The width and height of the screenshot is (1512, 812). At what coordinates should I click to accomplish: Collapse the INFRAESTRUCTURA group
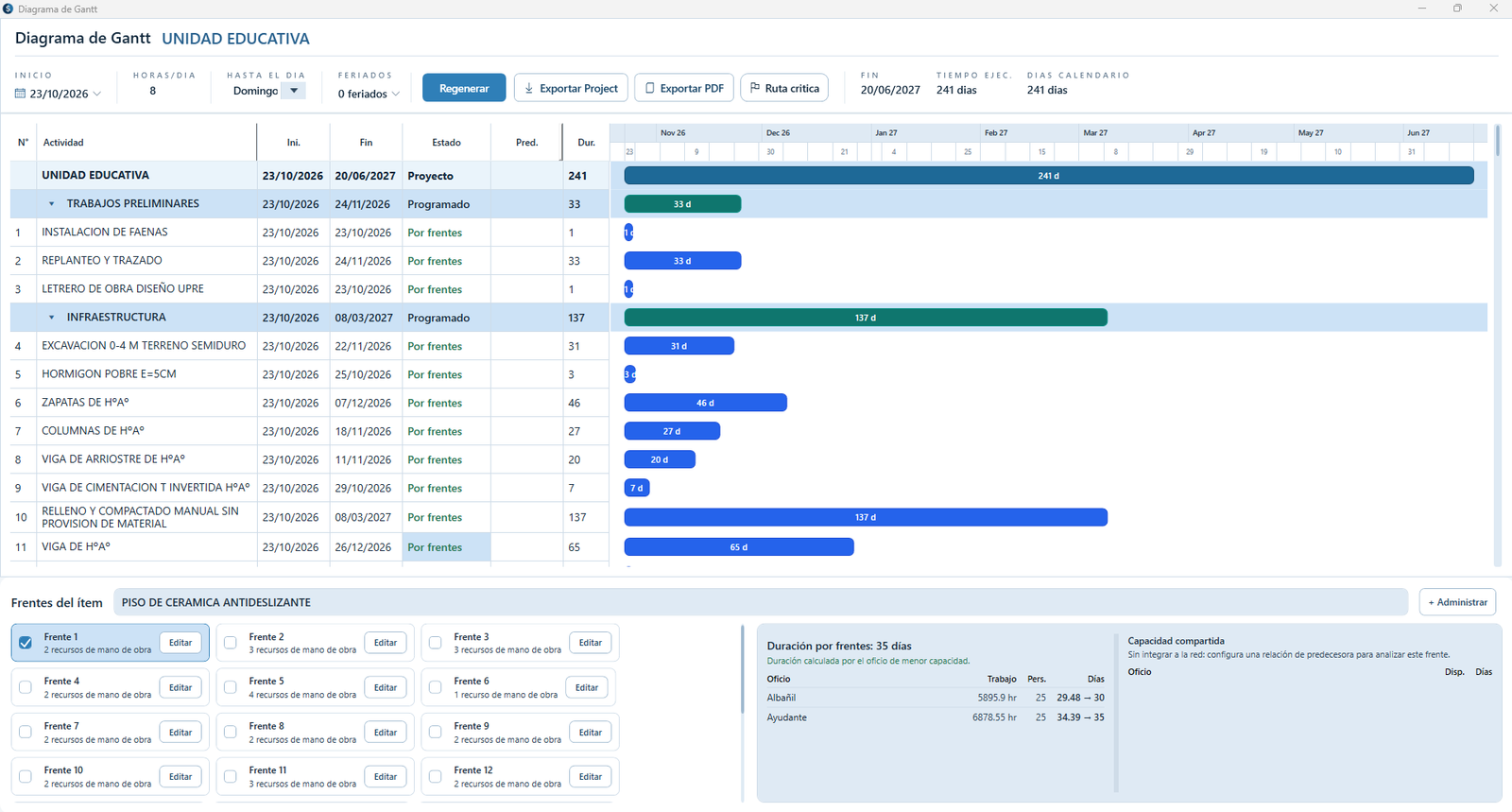52,318
